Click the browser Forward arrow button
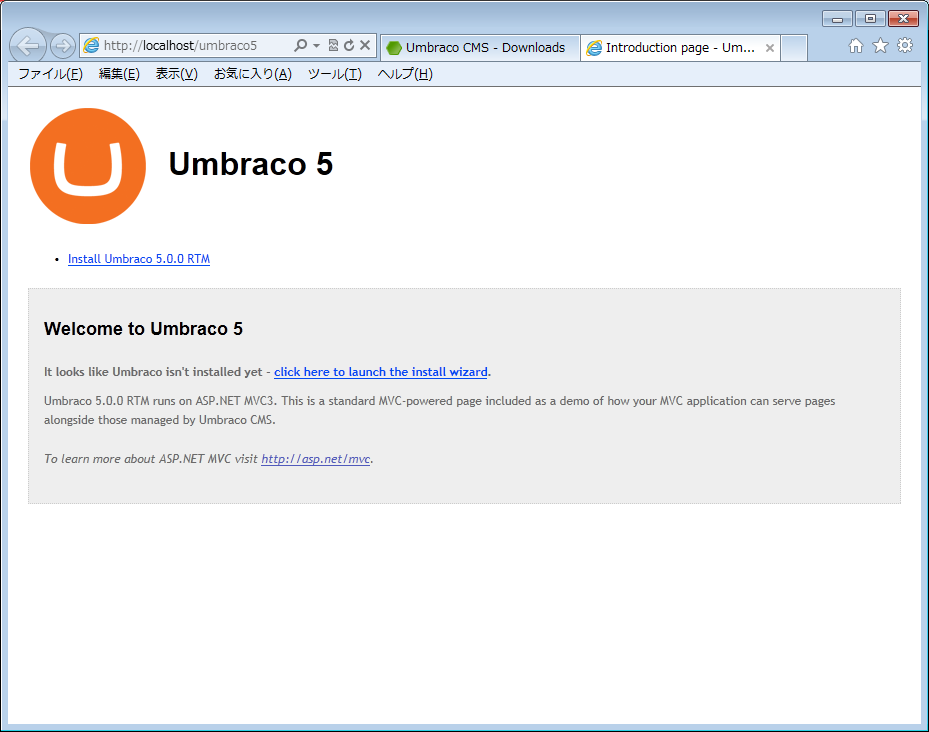The height and width of the screenshot is (732, 929). 62,46
